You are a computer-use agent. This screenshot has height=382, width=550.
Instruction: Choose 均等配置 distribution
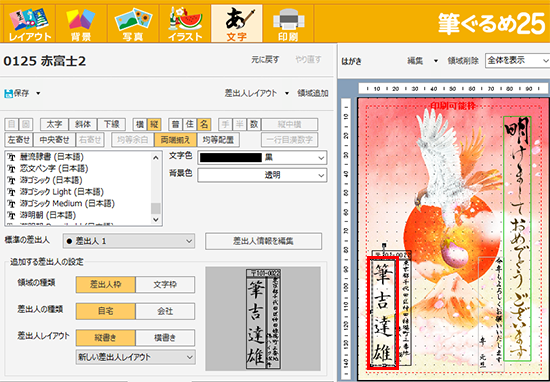click(218, 140)
